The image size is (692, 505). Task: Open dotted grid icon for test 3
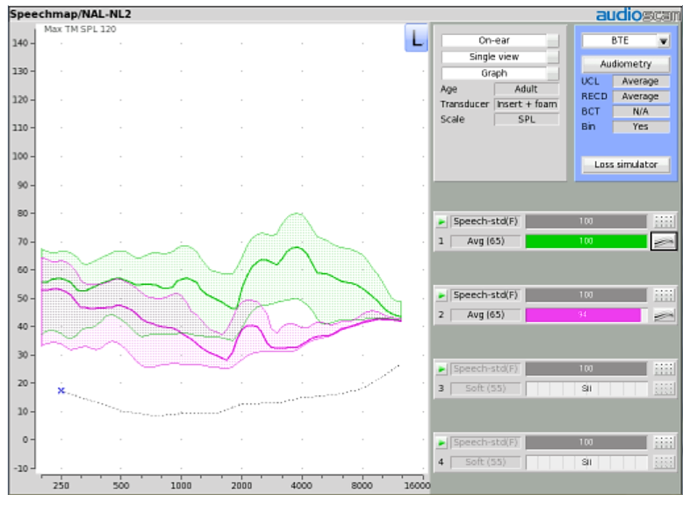click(x=664, y=369)
